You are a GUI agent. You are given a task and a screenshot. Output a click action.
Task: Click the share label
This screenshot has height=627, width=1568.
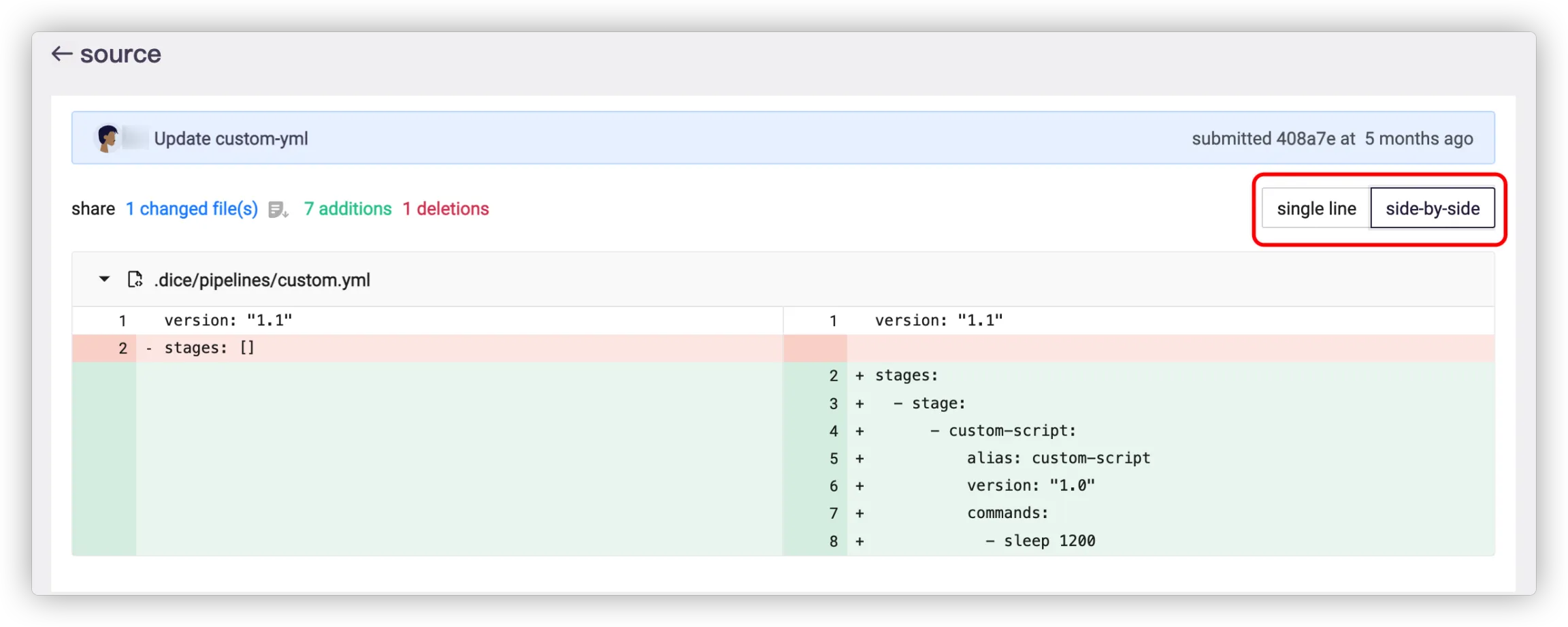point(93,209)
